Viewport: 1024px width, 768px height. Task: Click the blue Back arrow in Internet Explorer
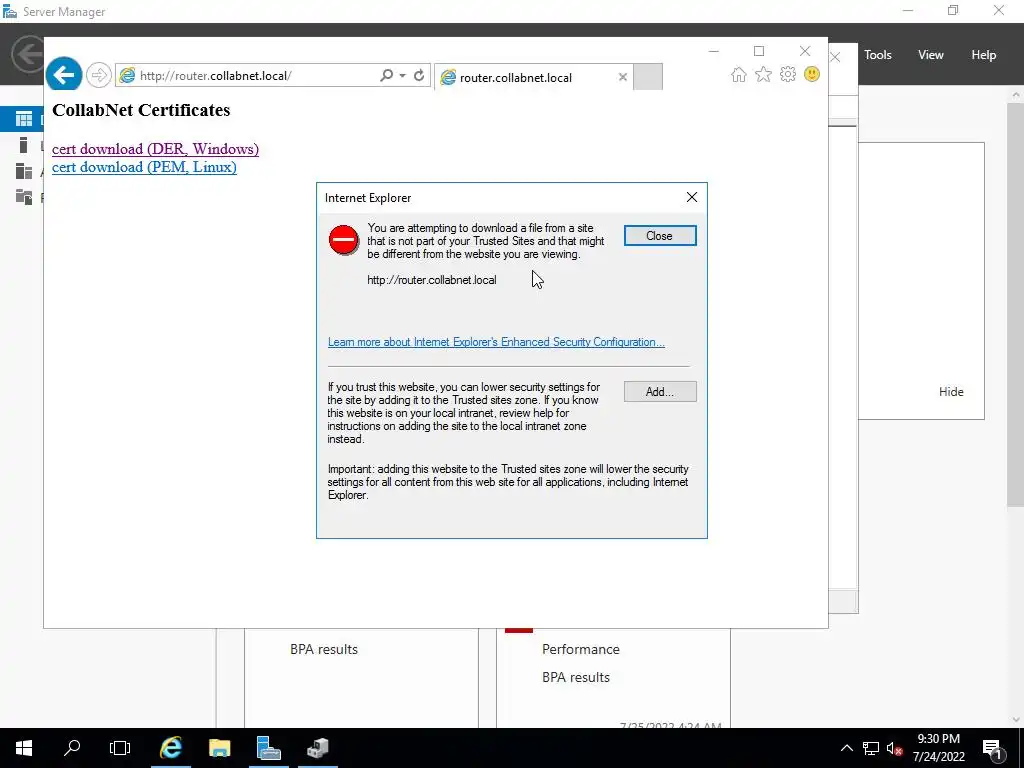(63, 75)
